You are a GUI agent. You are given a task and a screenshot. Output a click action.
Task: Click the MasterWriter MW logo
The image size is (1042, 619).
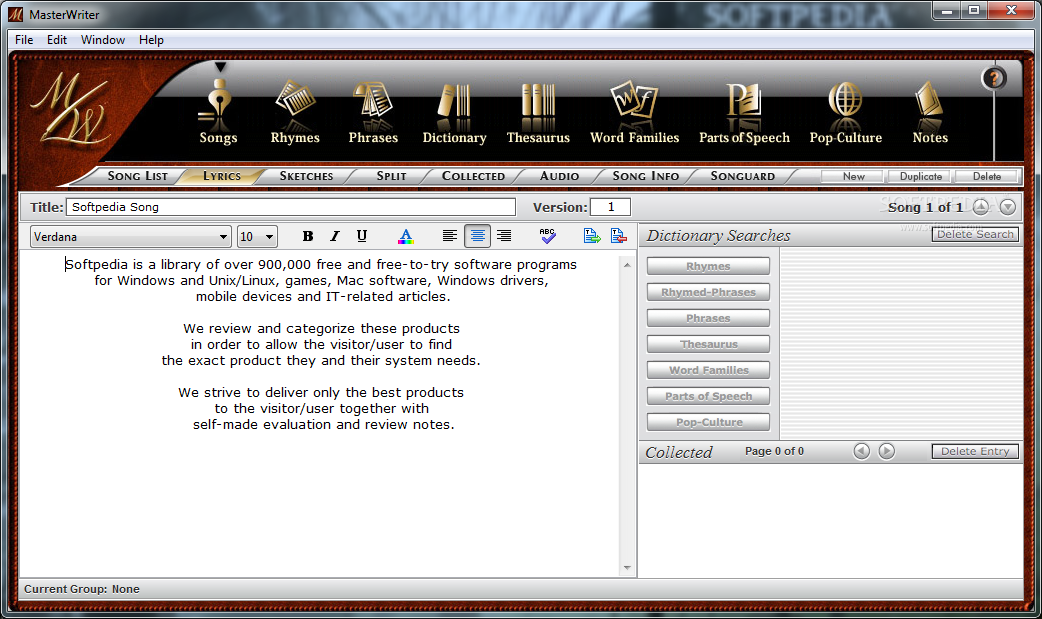[x=70, y=110]
